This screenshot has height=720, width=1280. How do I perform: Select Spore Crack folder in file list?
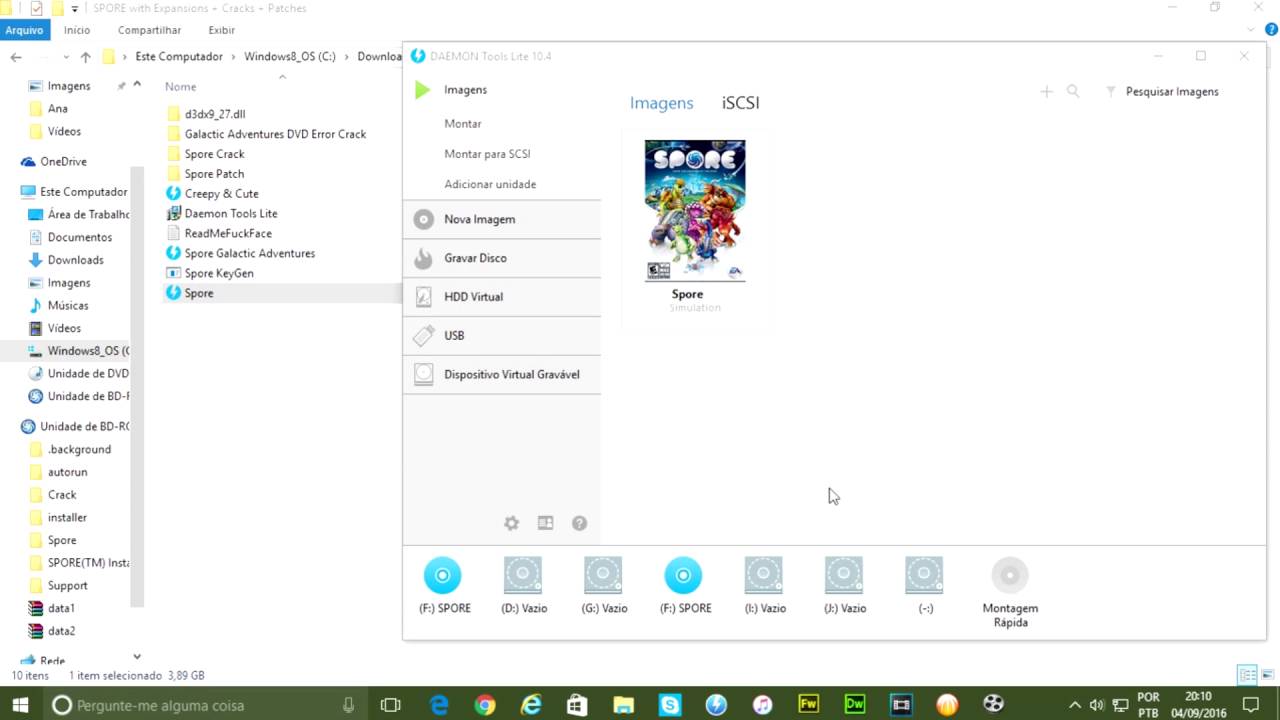point(214,154)
